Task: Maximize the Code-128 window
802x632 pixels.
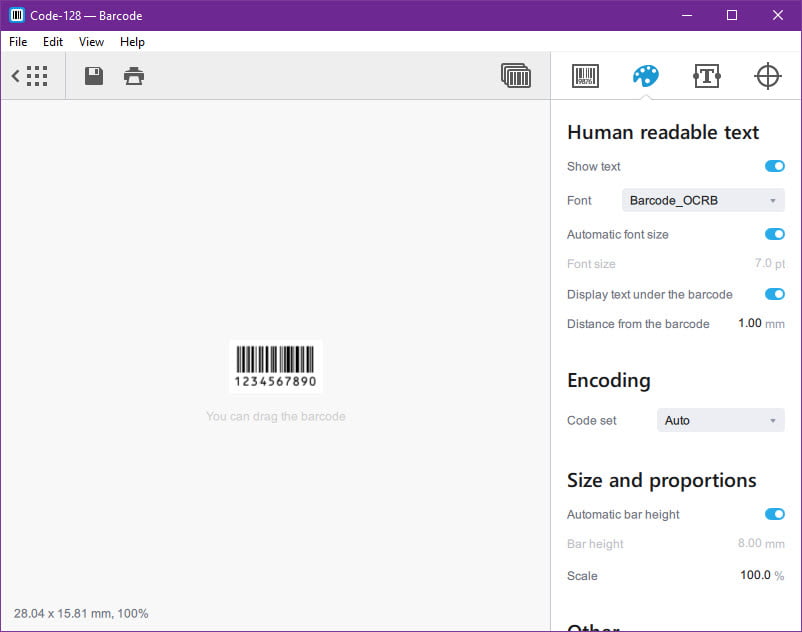Action: coord(732,15)
